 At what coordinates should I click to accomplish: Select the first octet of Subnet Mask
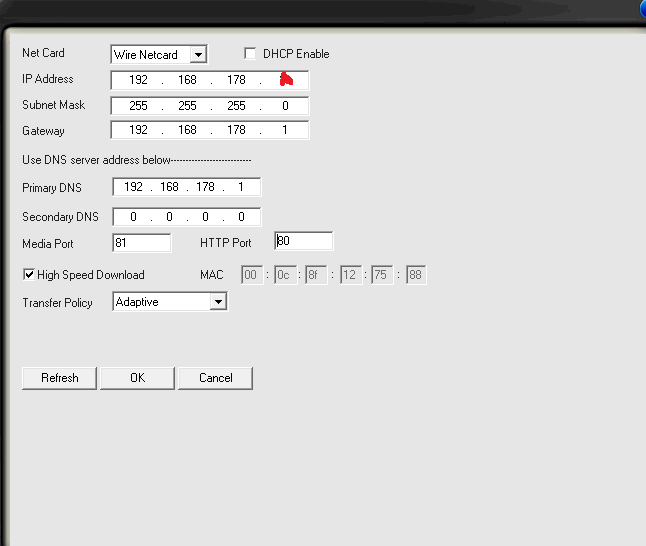click(x=138, y=106)
